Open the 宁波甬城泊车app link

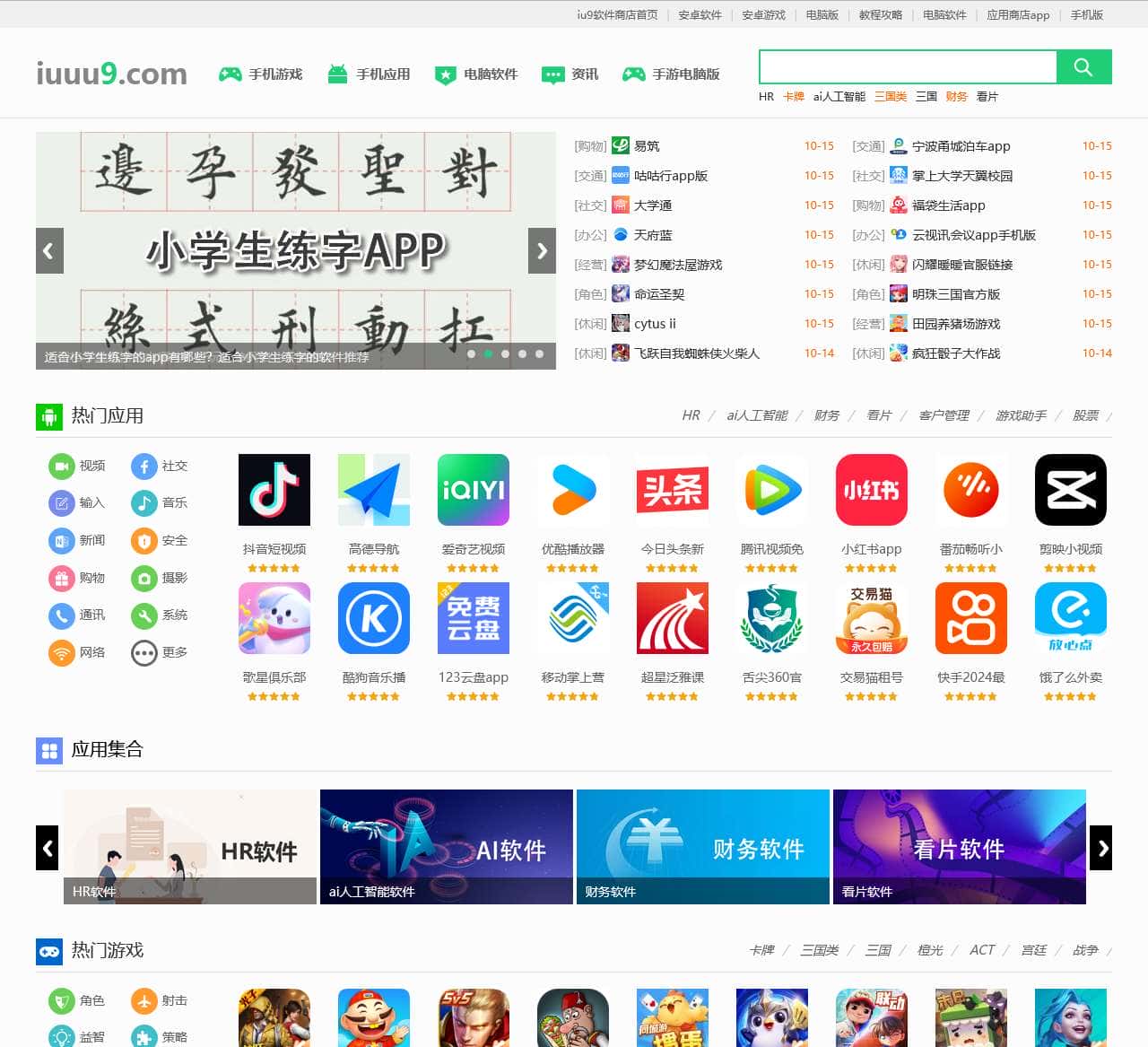[x=961, y=146]
